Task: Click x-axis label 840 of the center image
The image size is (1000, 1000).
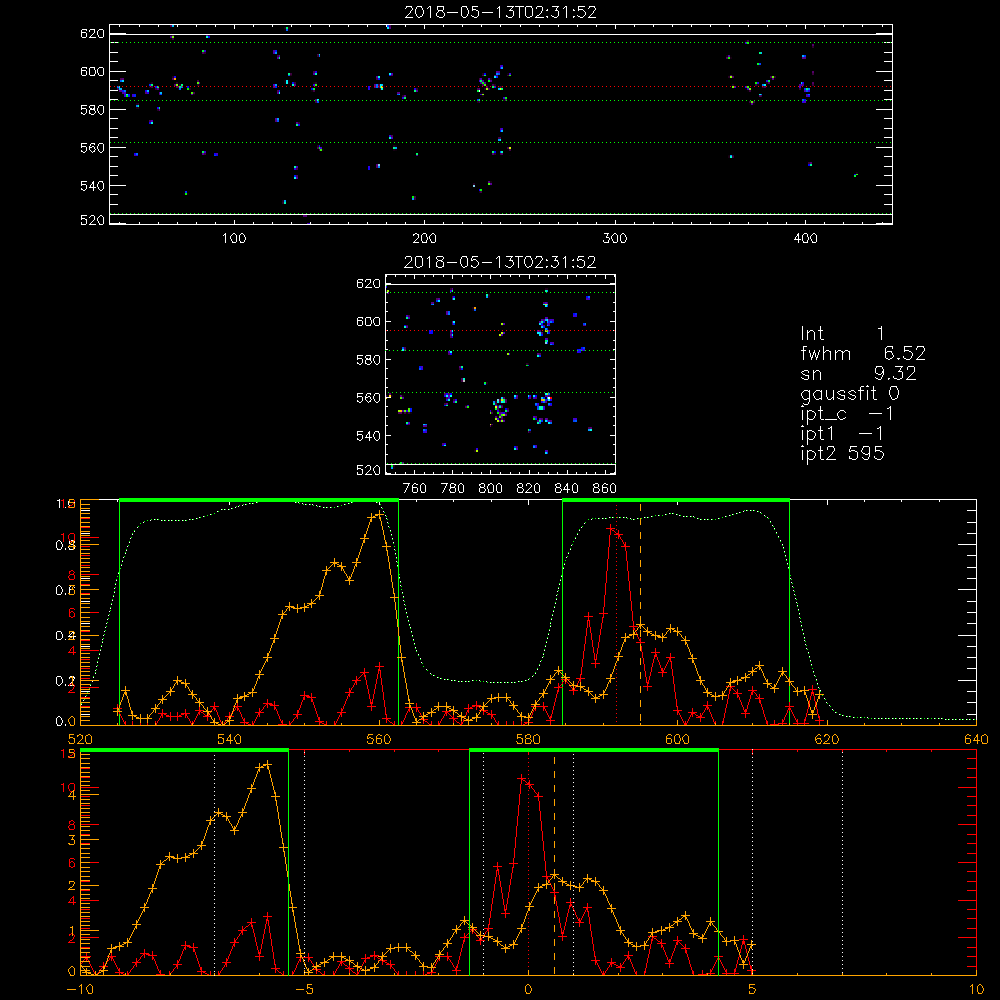Action: point(566,489)
